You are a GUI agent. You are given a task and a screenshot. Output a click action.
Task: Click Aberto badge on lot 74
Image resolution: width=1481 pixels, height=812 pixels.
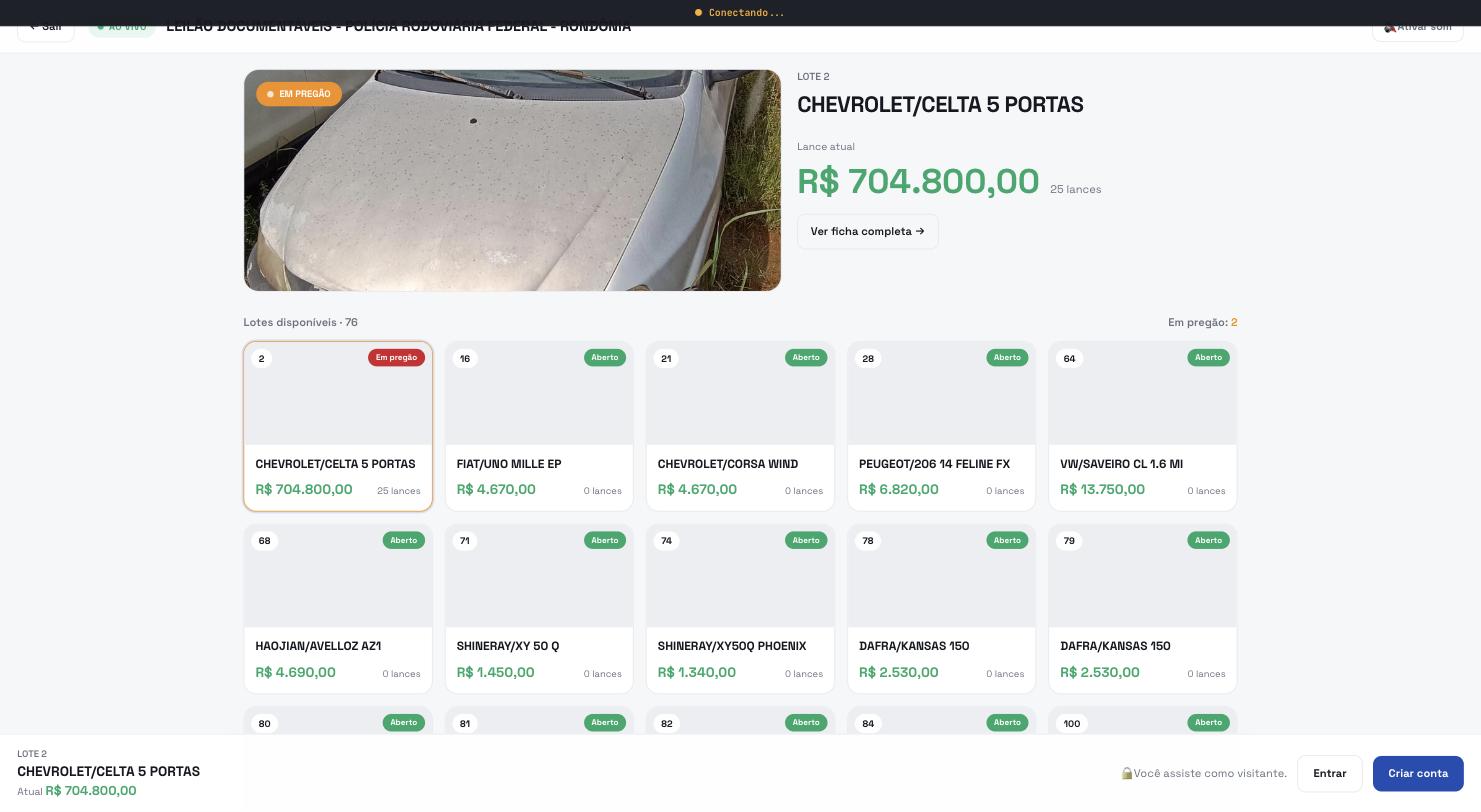[806, 540]
